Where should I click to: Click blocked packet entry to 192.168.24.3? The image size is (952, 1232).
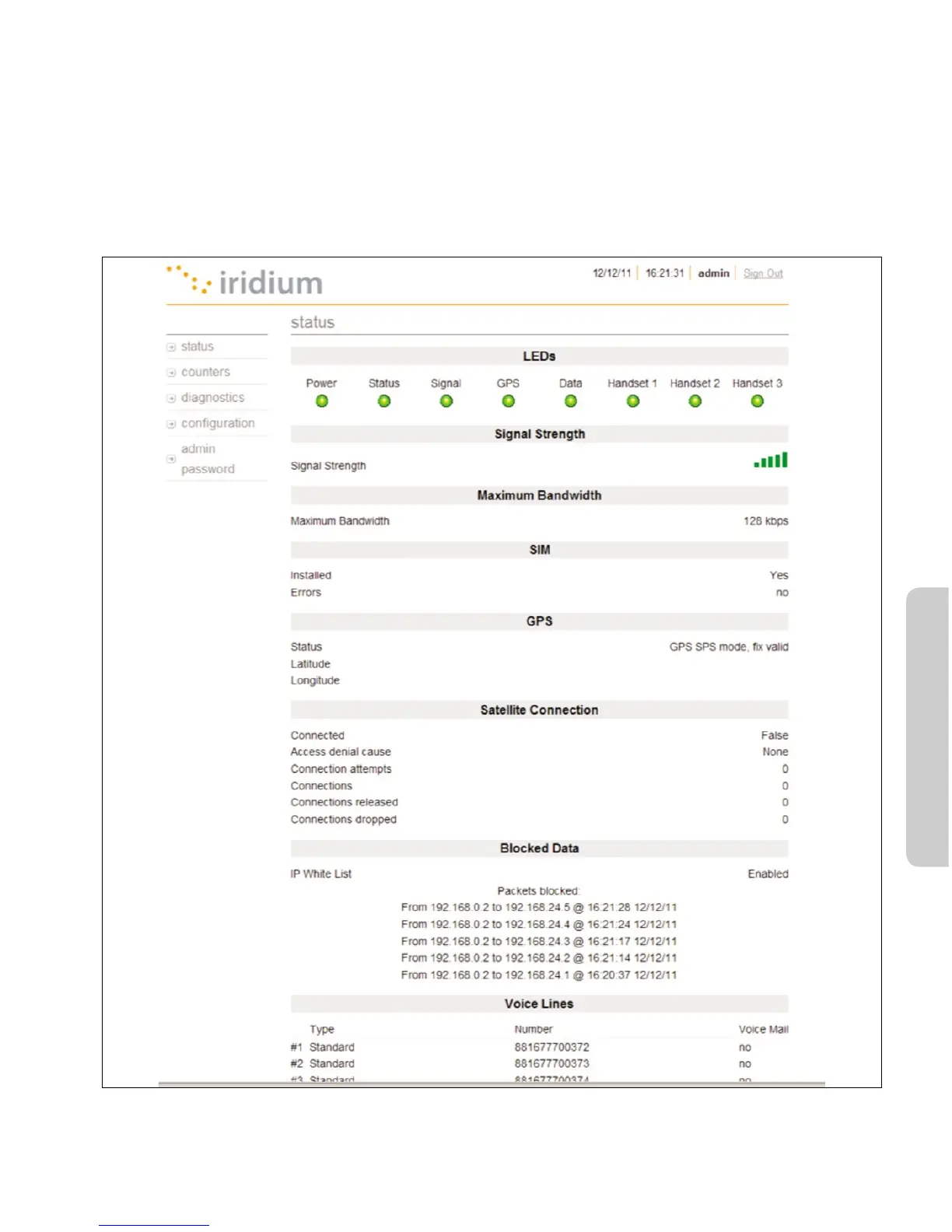(539, 942)
